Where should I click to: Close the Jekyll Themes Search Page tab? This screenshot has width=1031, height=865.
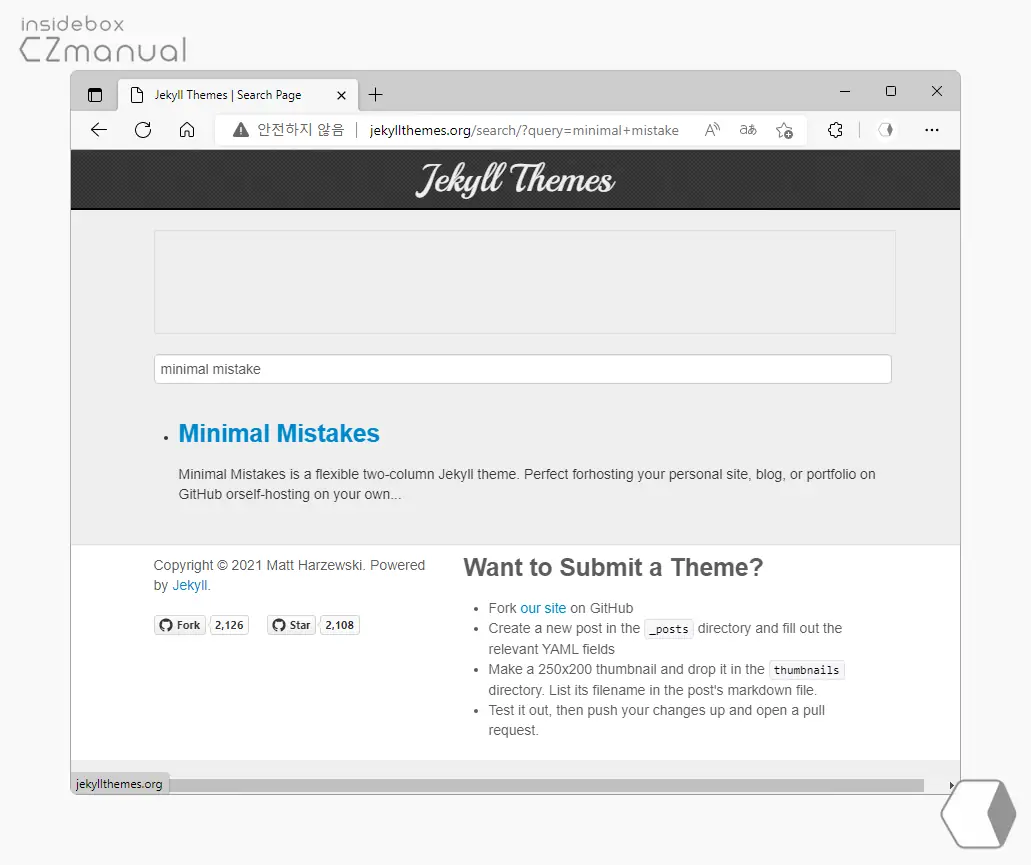341,95
